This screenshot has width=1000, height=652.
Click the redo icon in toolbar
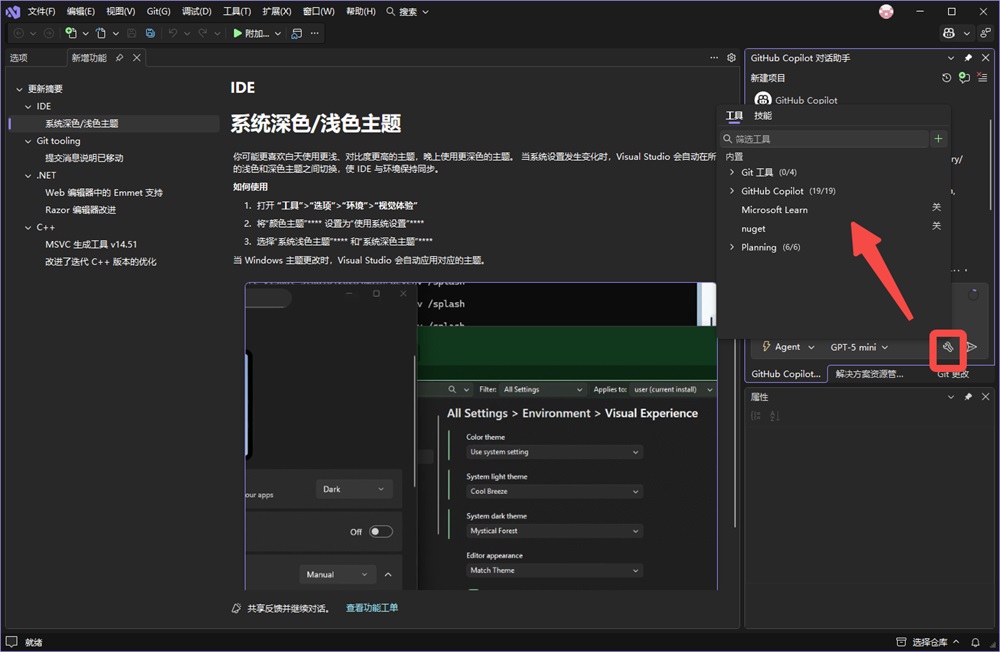pos(203,33)
